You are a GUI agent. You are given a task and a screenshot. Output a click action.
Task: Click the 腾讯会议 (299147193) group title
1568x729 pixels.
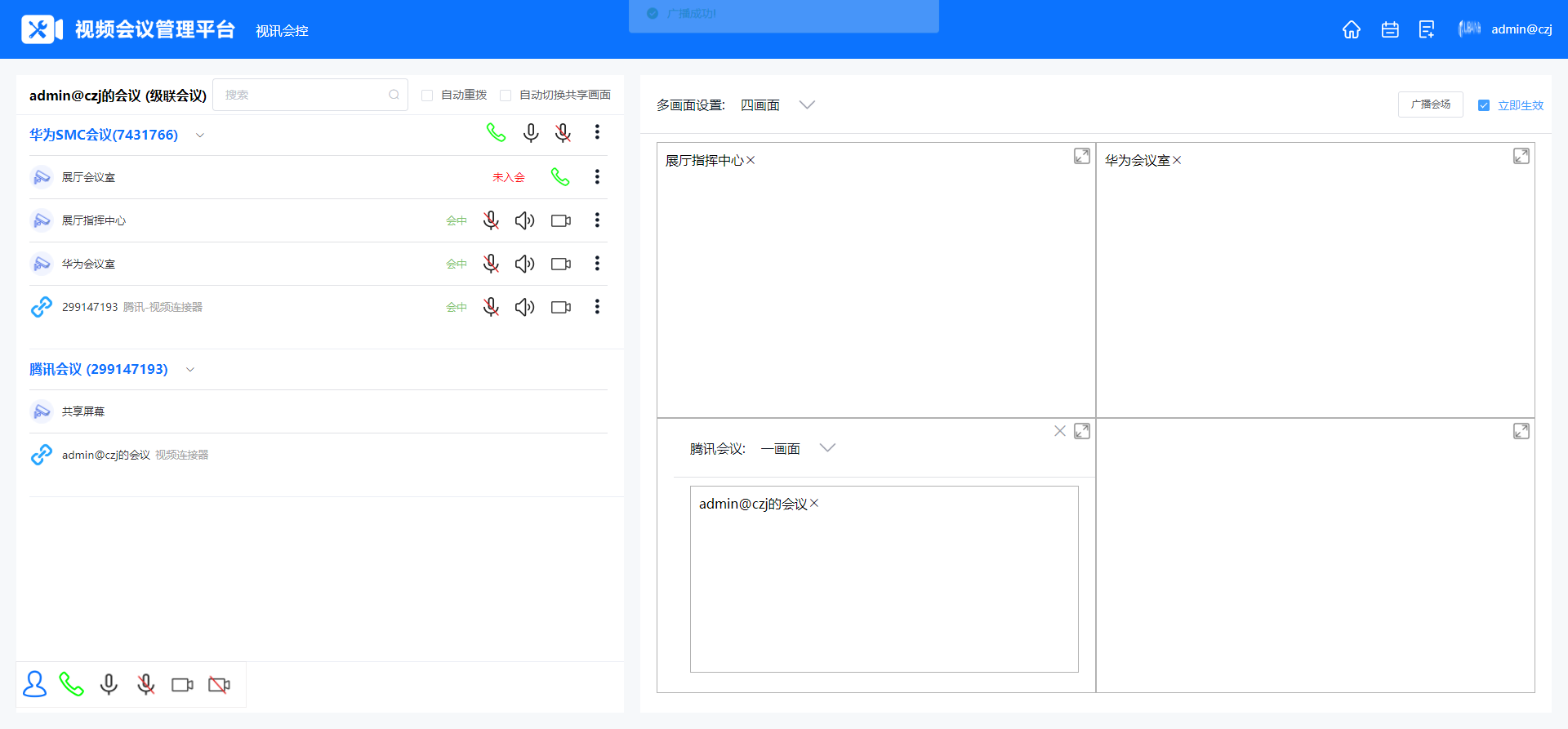[99, 369]
